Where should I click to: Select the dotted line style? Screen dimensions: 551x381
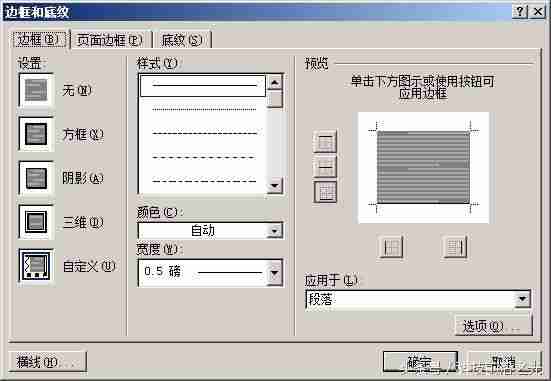(203, 109)
